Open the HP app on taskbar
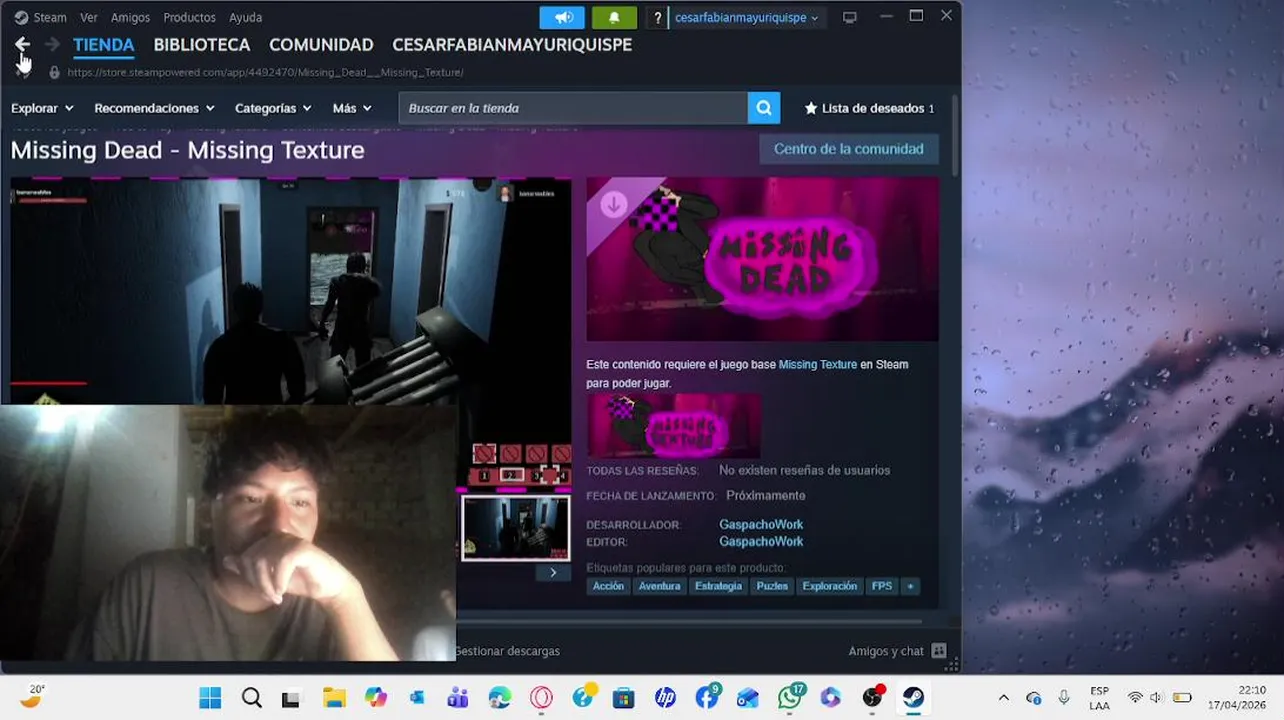This screenshot has width=1284, height=720. pos(665,698)
